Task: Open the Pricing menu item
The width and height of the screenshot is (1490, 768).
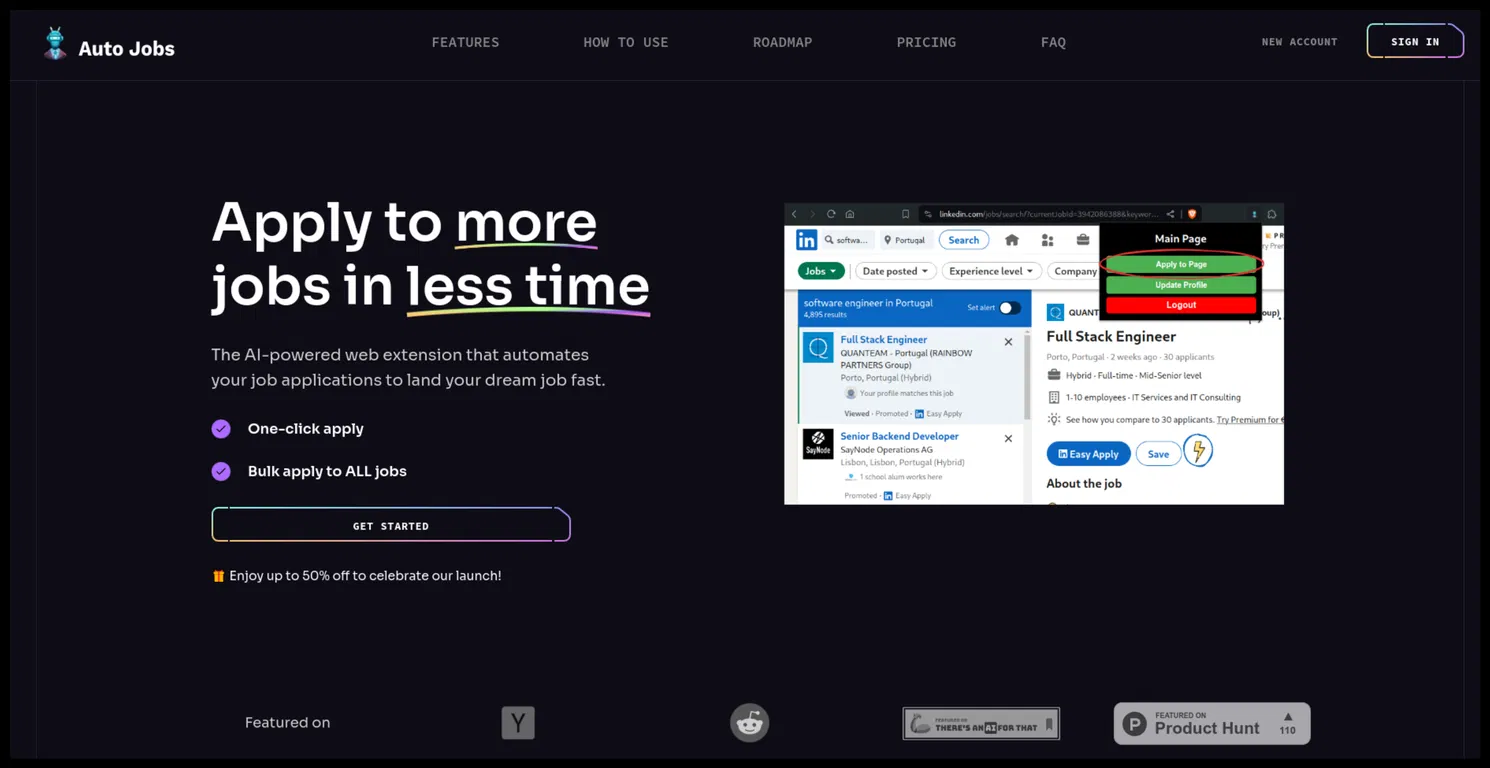Action: tap(926, 42)
